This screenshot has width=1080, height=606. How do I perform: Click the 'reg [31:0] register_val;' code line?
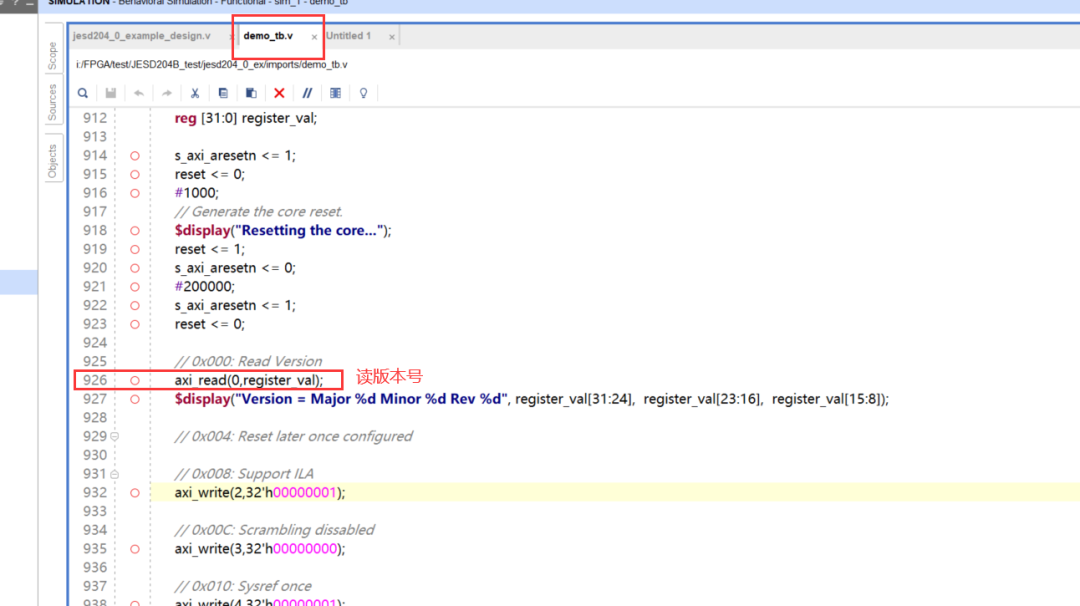click(246, 118)
